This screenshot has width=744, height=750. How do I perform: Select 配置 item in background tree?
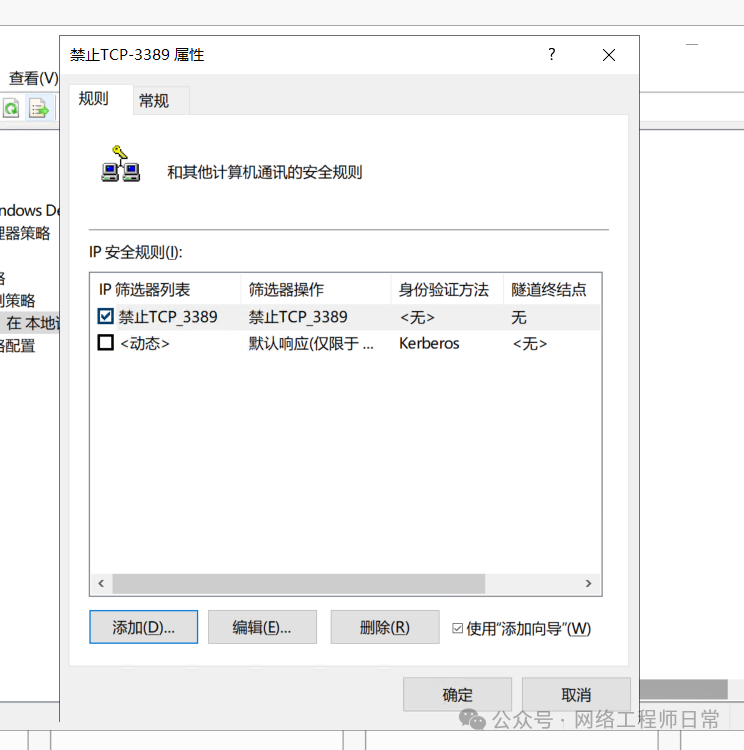coord(18,345)
